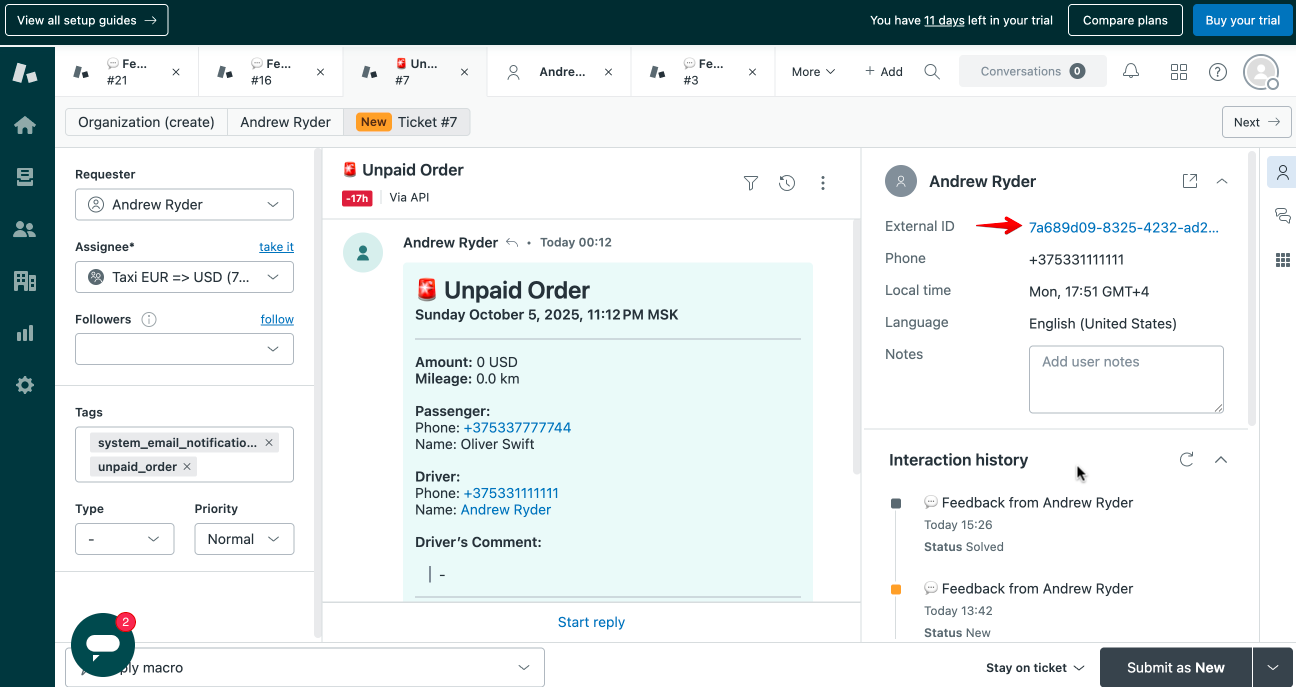Switch to ticket tab #3
1296x687 pixels.
[703, 72]
